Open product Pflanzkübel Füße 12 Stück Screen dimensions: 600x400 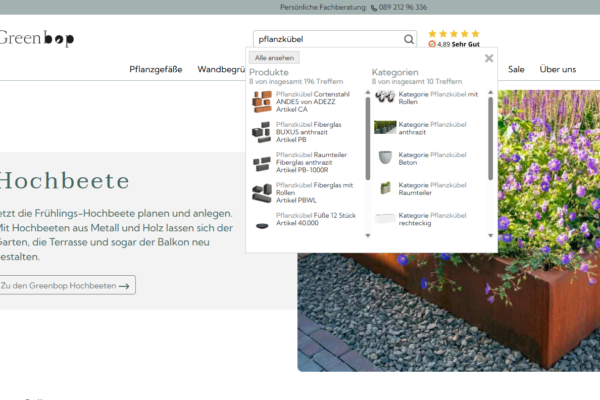point(316,219)
